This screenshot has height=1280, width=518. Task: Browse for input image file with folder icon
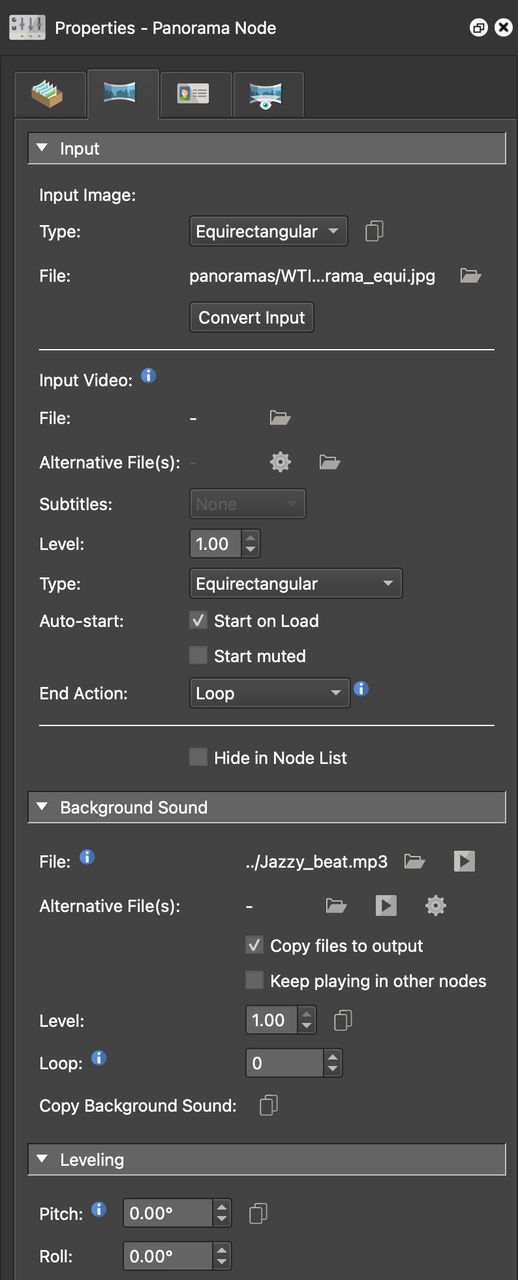(x=470, y=276)
